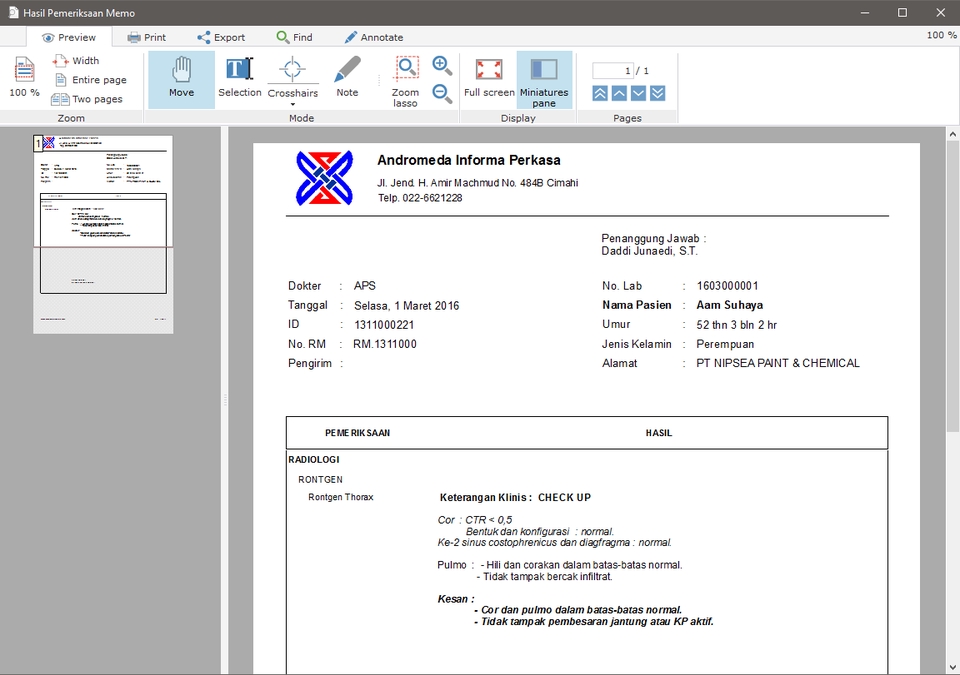Viewport: 960px width, 675px height.
Task: Click the 'RONTGEN' subsection label
Action: pos(320,480)
